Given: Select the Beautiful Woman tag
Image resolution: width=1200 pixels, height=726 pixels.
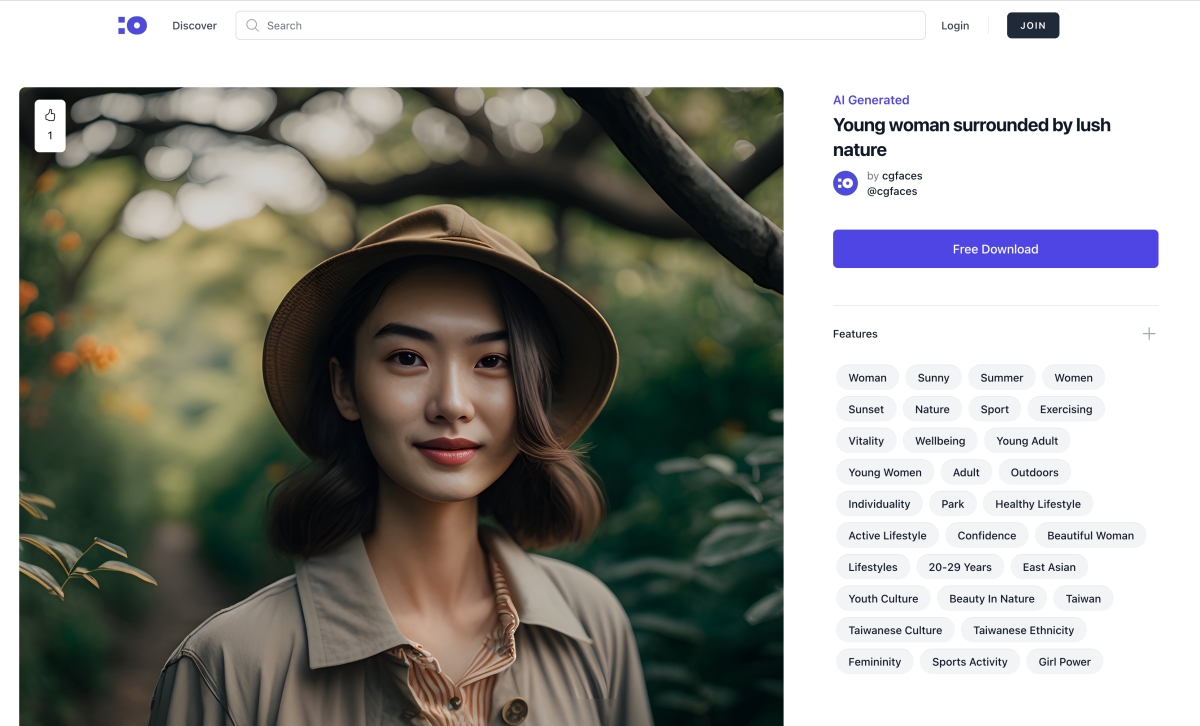Looking at the screenshot, I should click(x=1090, y=535).
